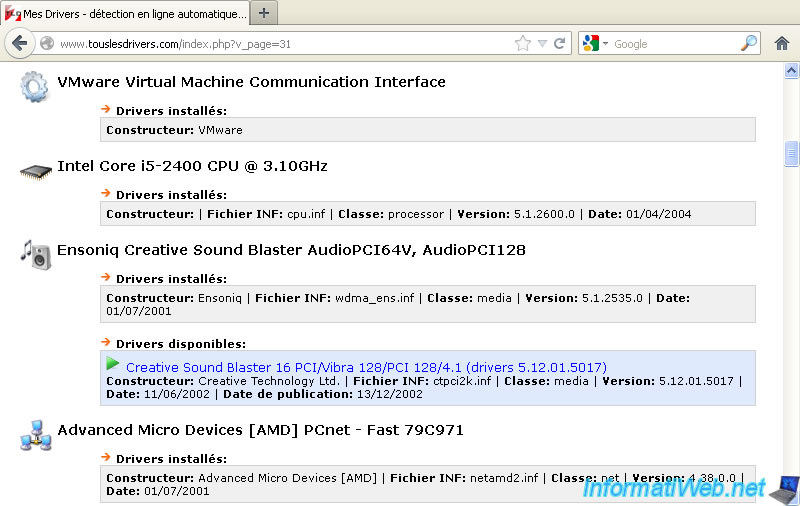The image size is (800, 506).
Task: Click the Constructeur: VMware text
Action: 174,130
